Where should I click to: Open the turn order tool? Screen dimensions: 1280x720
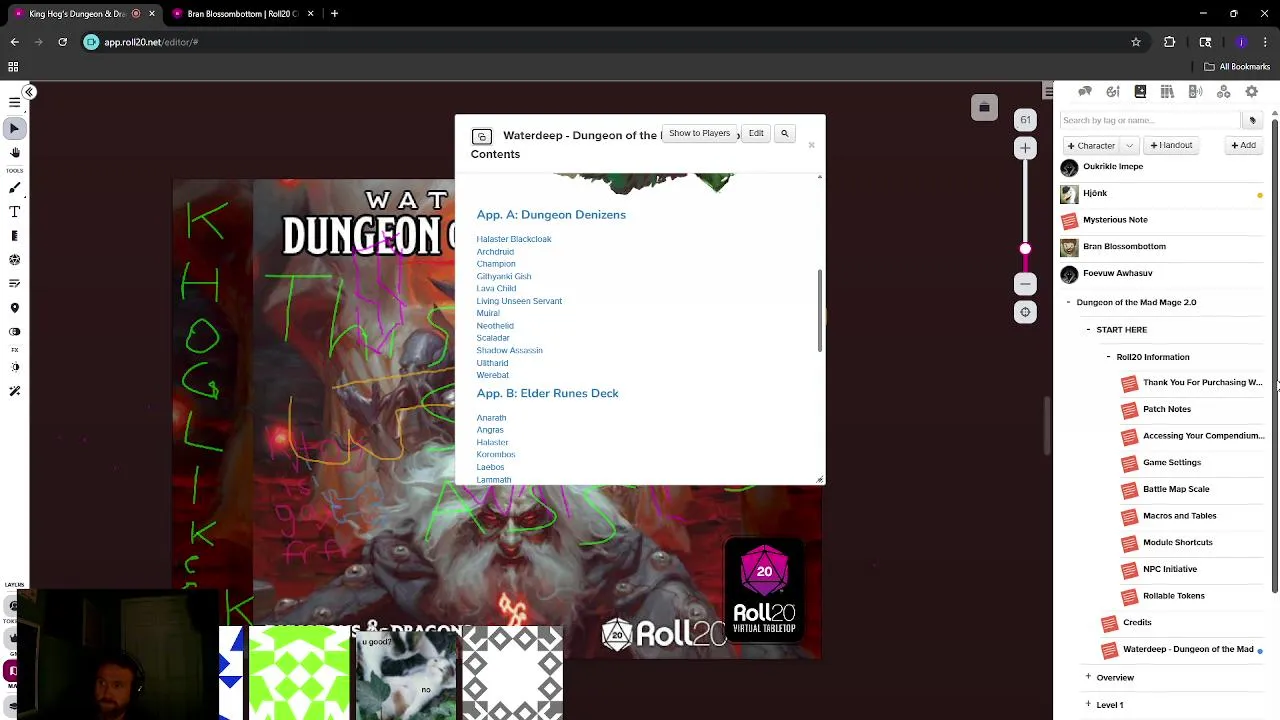pos(14,284)
